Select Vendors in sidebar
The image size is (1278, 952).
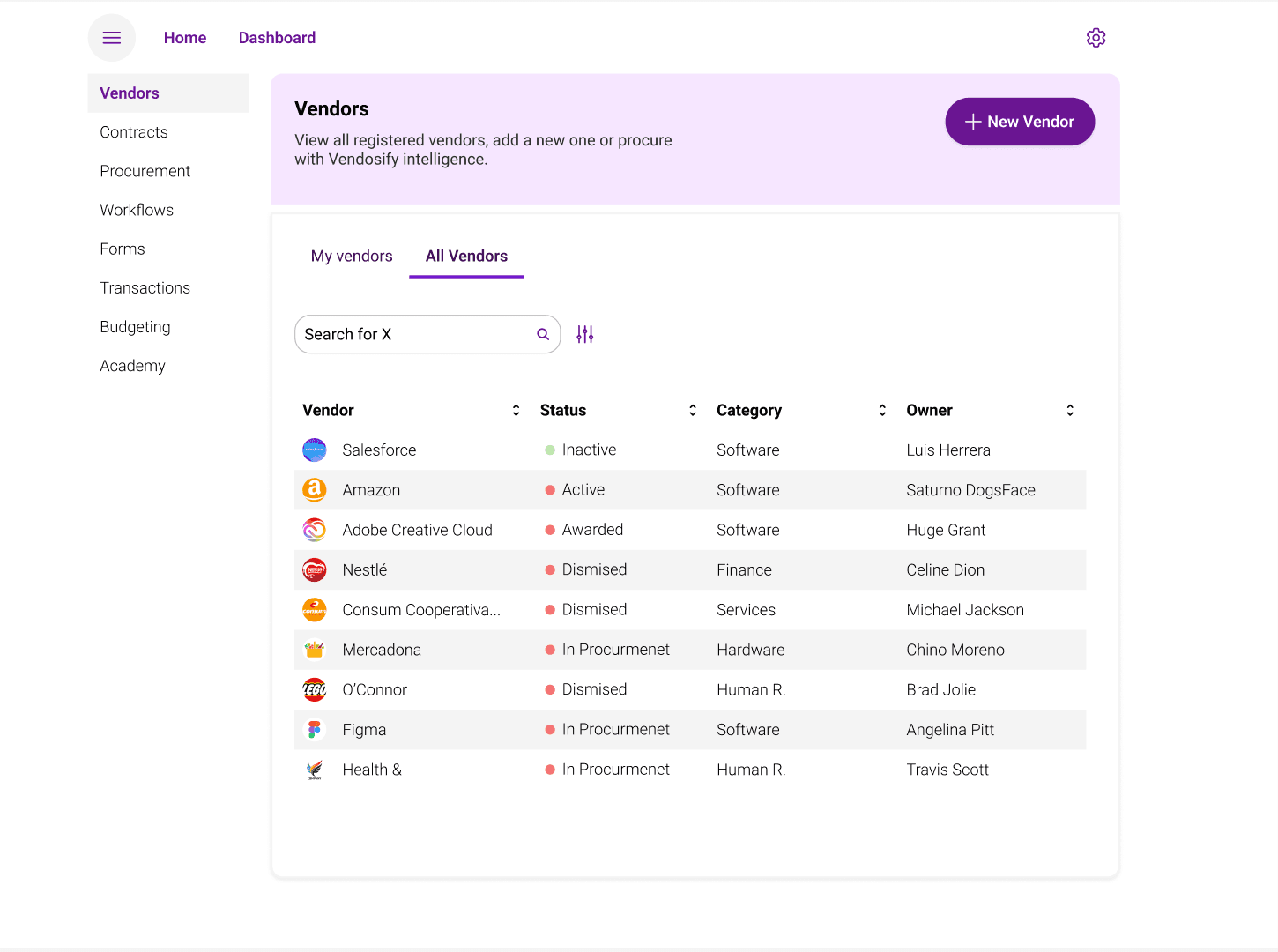[168, 93]
